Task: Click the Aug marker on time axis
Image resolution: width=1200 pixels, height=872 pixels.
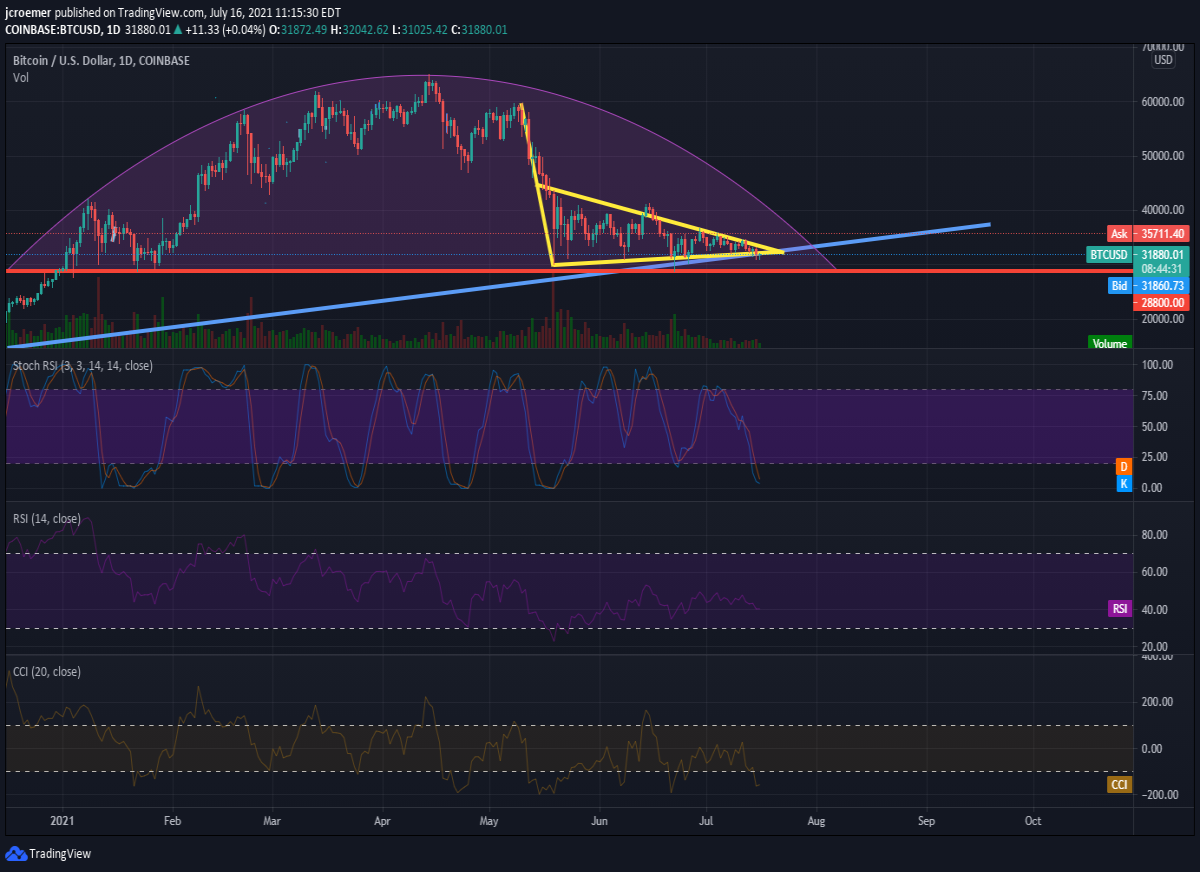Action: 817,820
